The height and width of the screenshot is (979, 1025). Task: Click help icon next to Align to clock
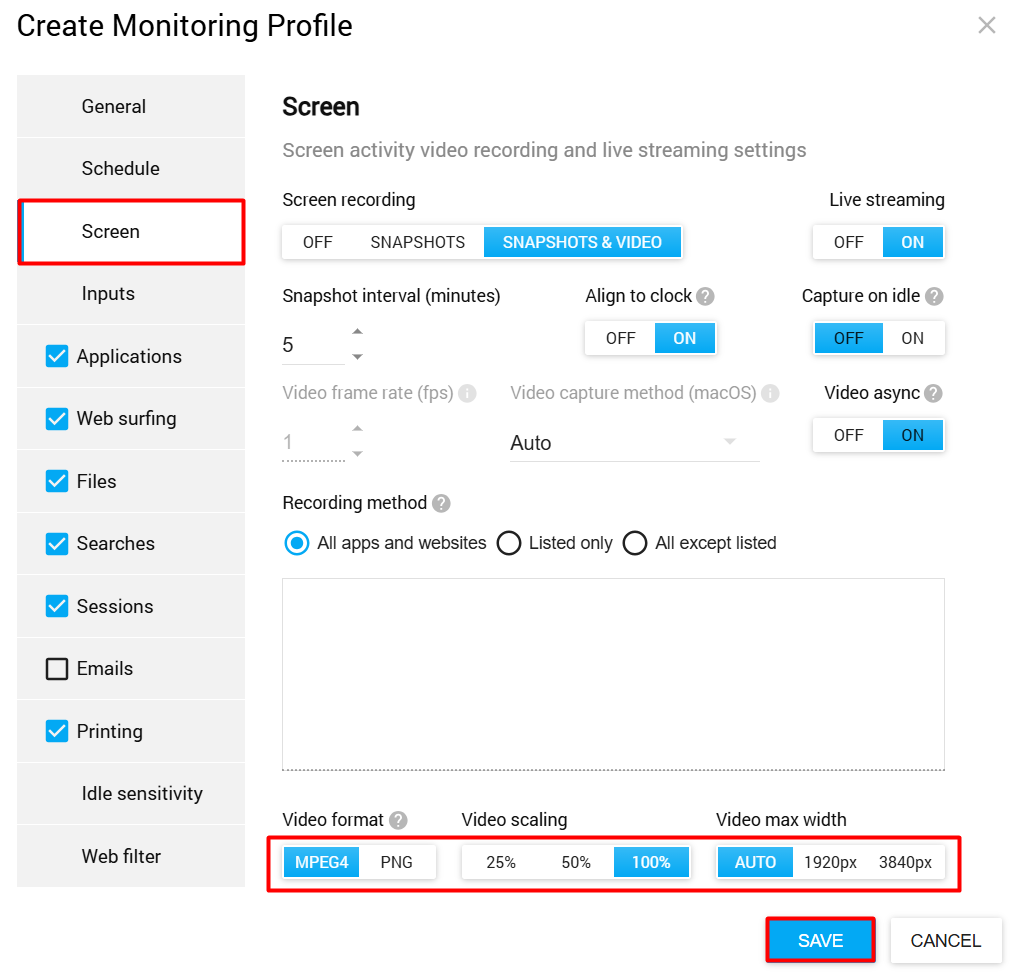706,297
